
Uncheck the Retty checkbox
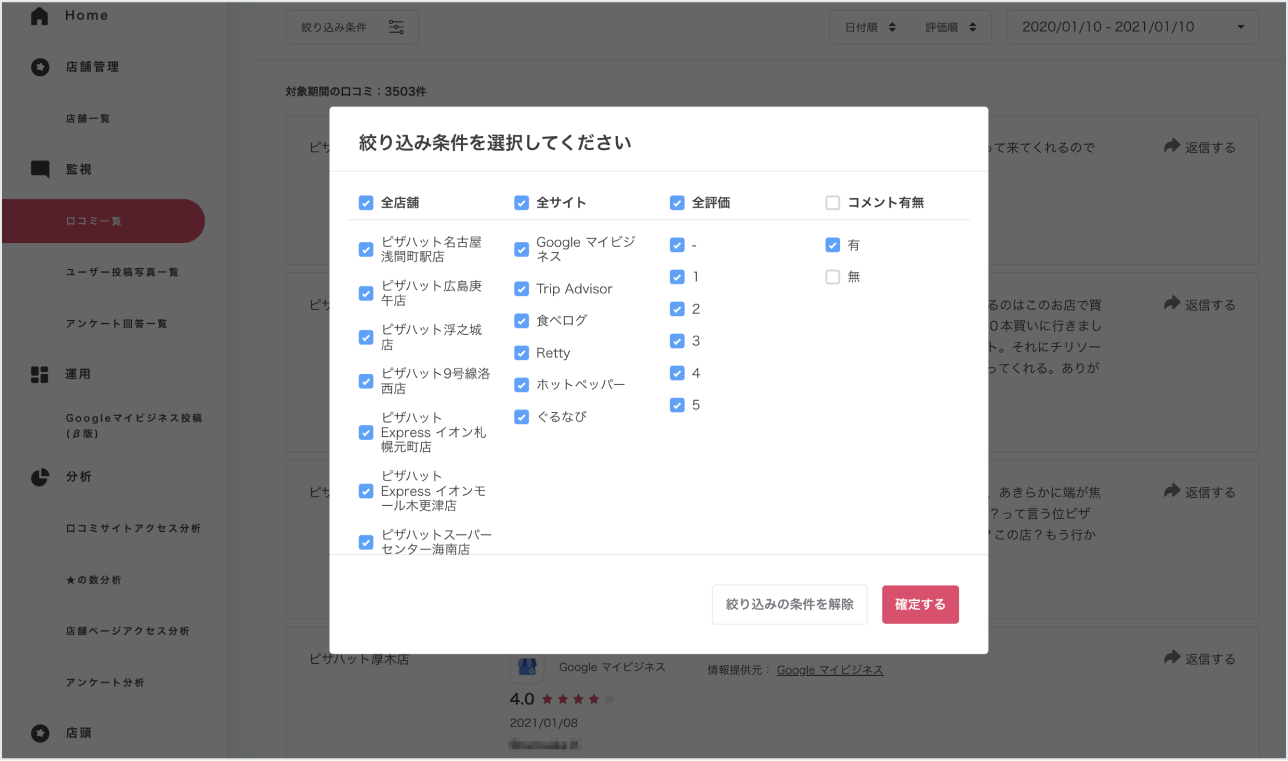pyautogui.click(x=521, y=352)
